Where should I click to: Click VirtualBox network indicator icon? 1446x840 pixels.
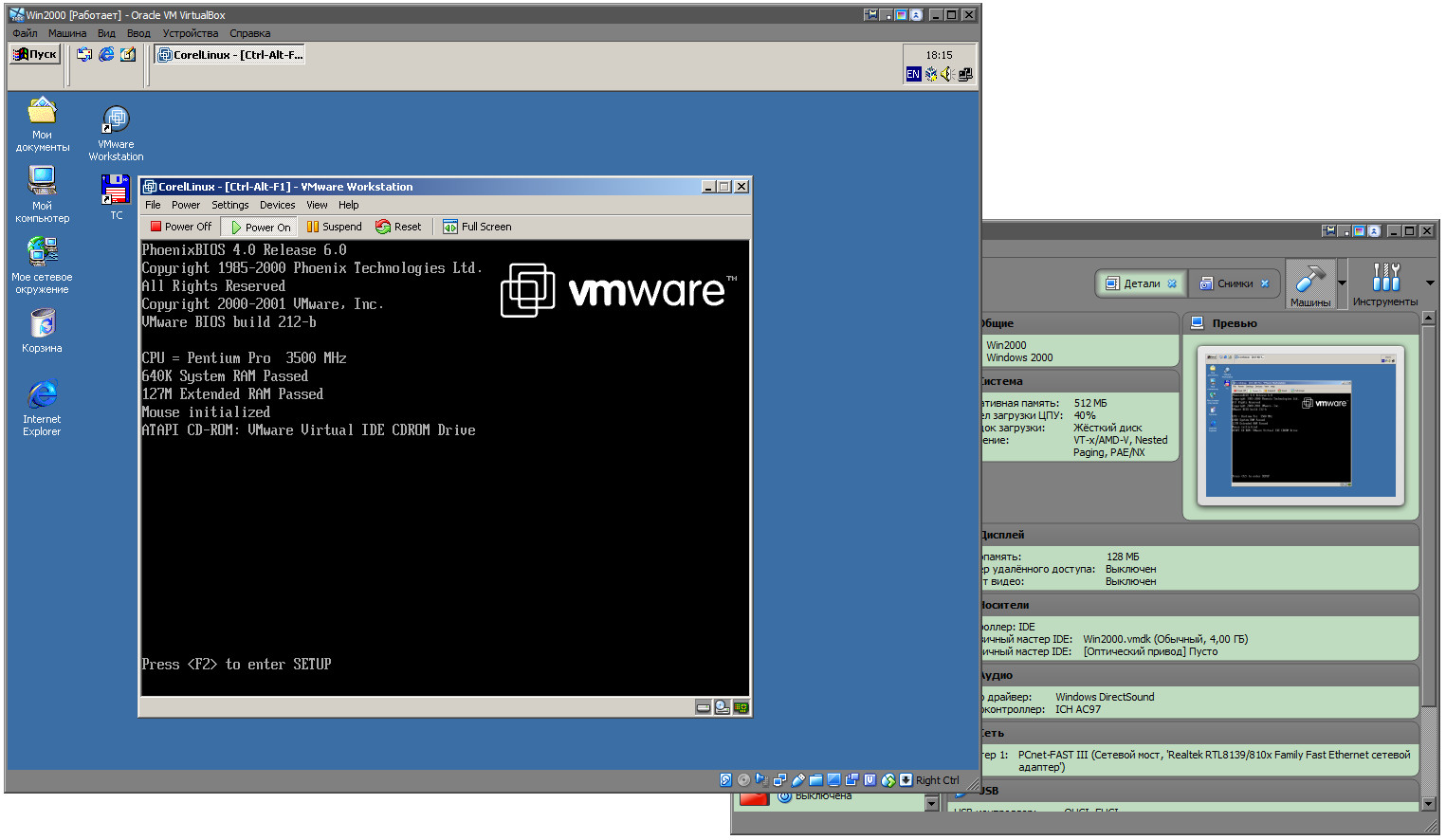click(x=779, y=780)
